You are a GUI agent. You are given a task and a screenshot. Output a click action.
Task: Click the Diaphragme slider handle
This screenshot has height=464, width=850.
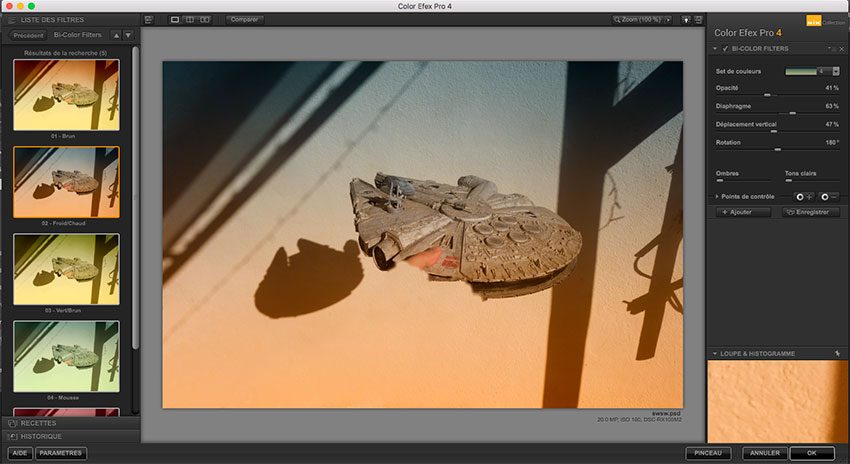coord(793,113)
